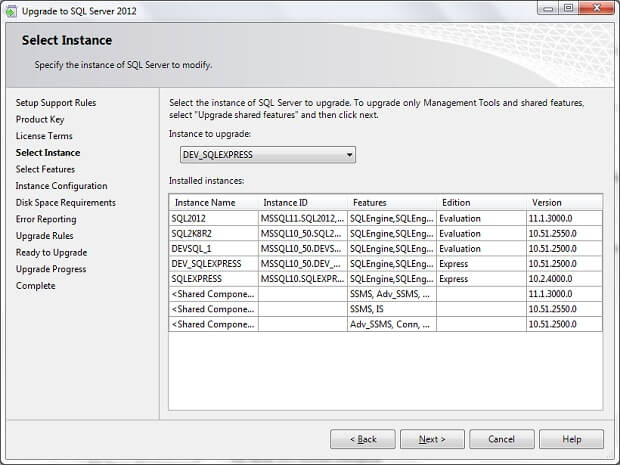Click Express edition cell of SQLEXPRESS
Image resolution: width=620 pixels, height=465 pixels.
[481, 279]
